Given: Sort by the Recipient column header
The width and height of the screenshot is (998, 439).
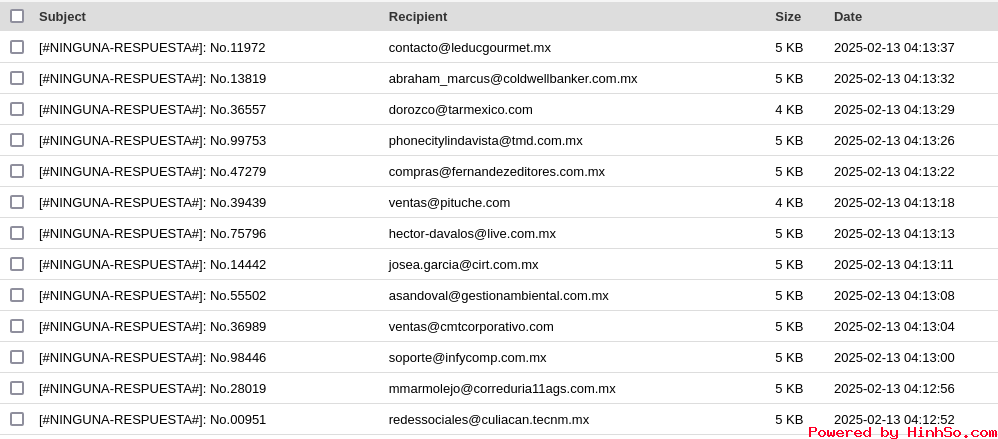Looking at the screenshot, I should [418, 17].
